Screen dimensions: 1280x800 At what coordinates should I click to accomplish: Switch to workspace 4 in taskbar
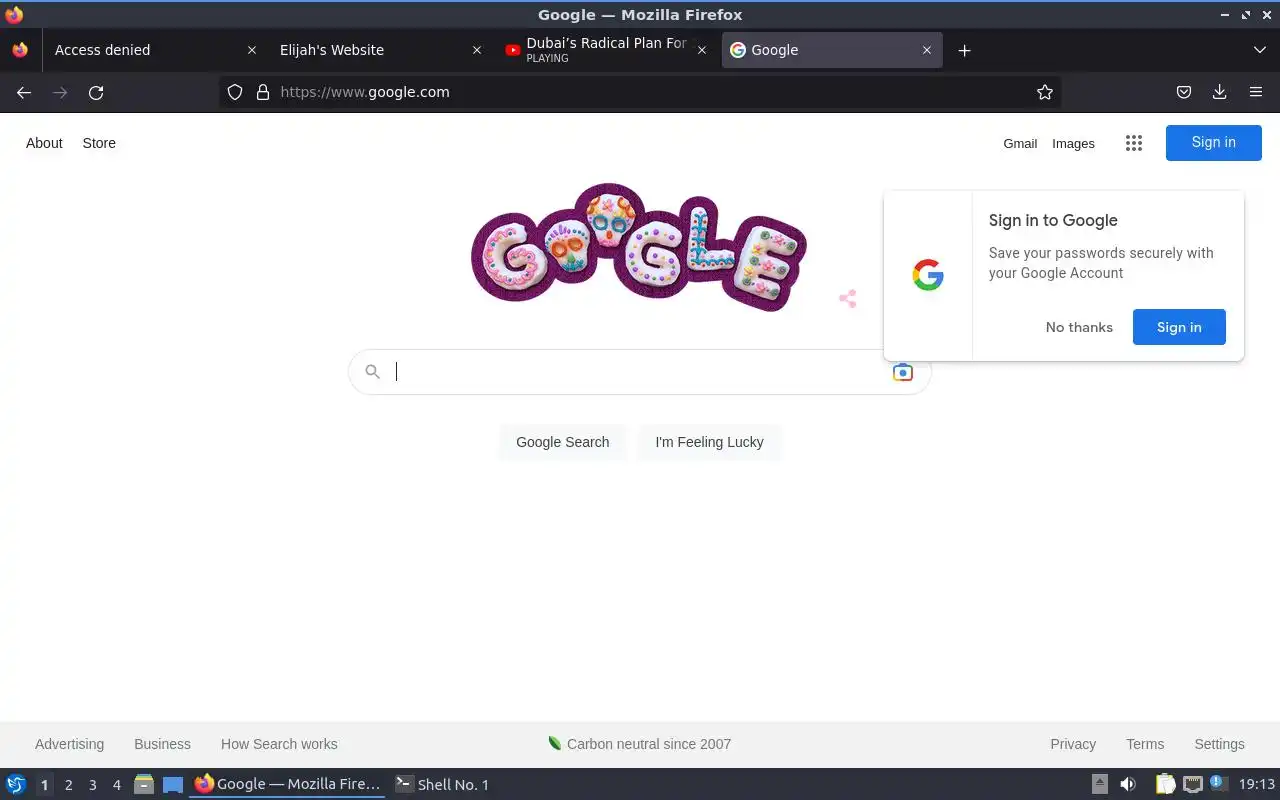point(116,785)
